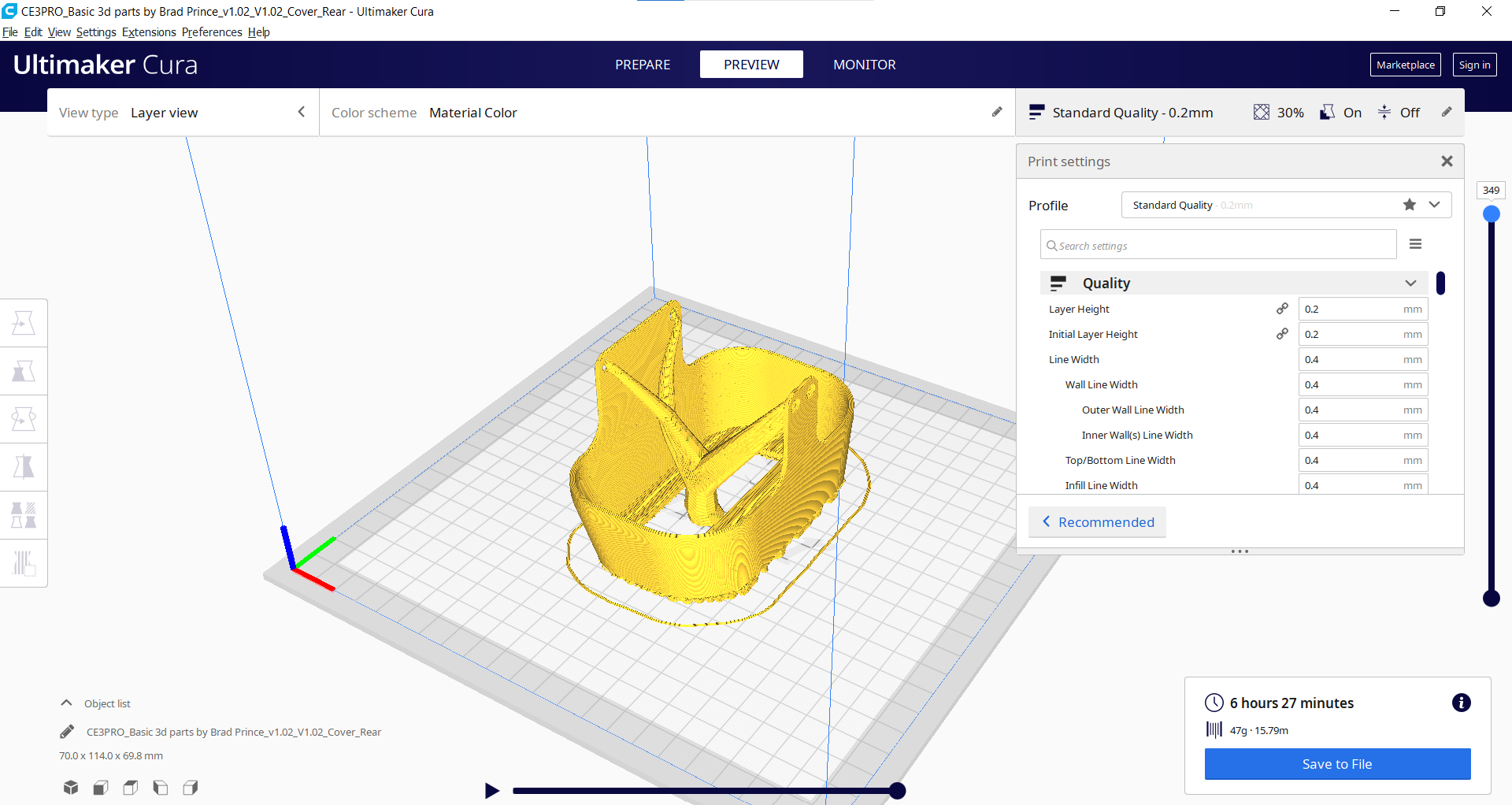Close the Print settings panel
The height and width of the screenshot is (805, 1512).
[x=1447, y=161]
